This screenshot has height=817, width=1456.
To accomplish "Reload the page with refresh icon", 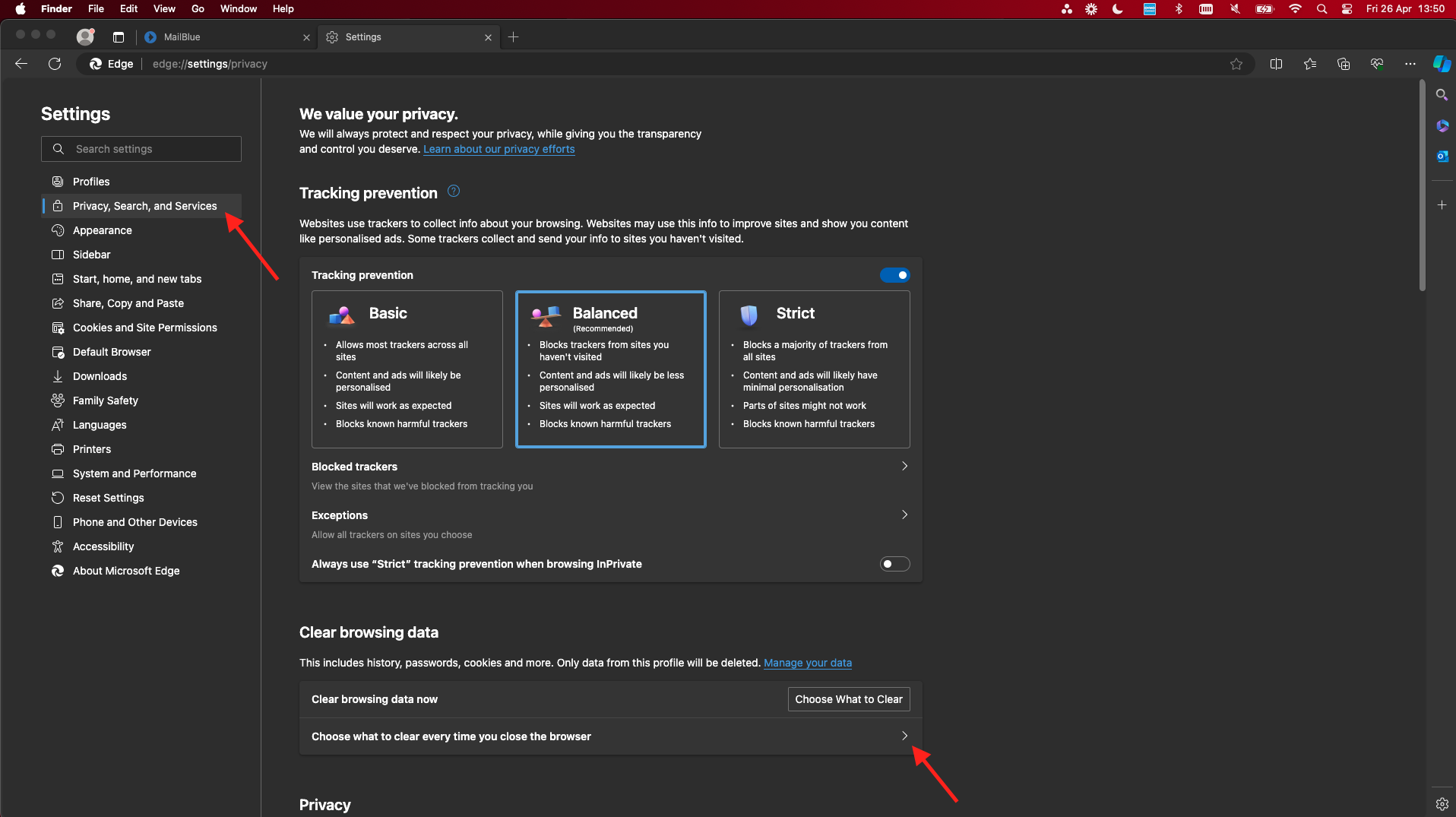I will tap(55, 64).
